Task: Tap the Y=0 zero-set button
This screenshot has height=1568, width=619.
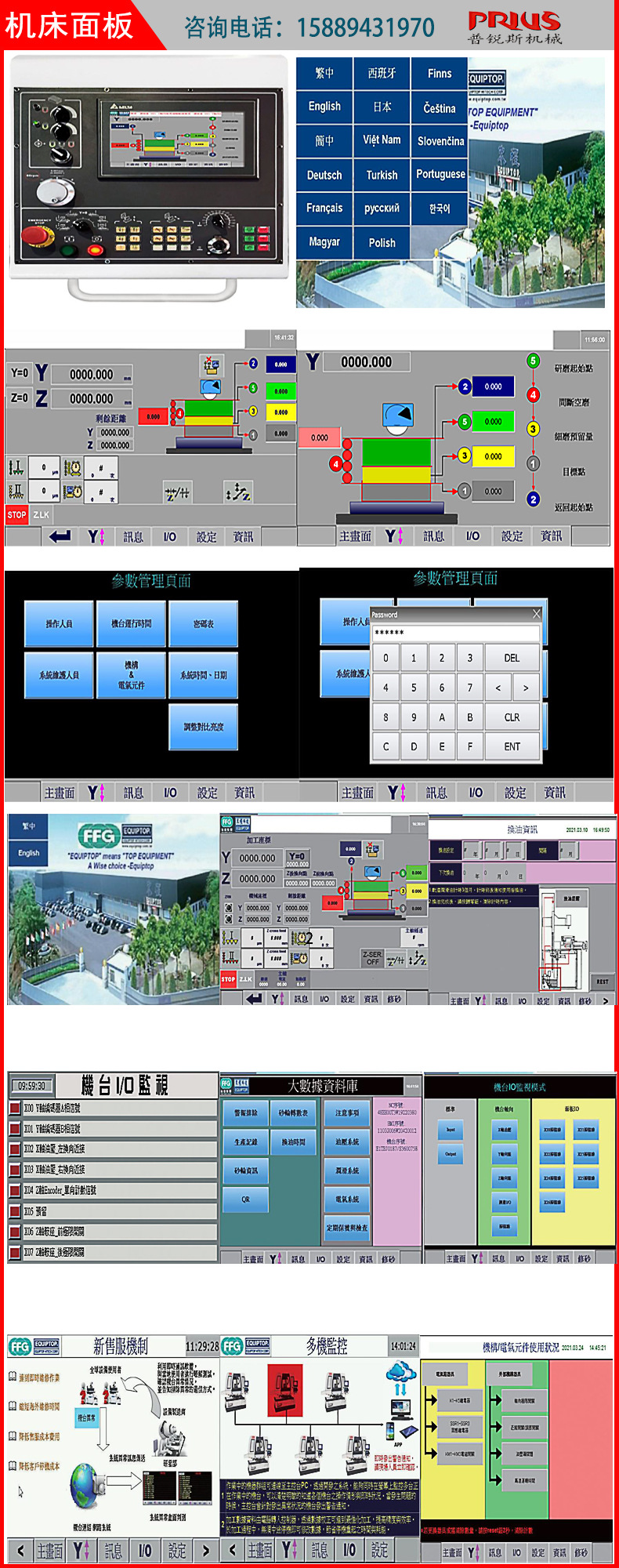Action: point(20,373)
